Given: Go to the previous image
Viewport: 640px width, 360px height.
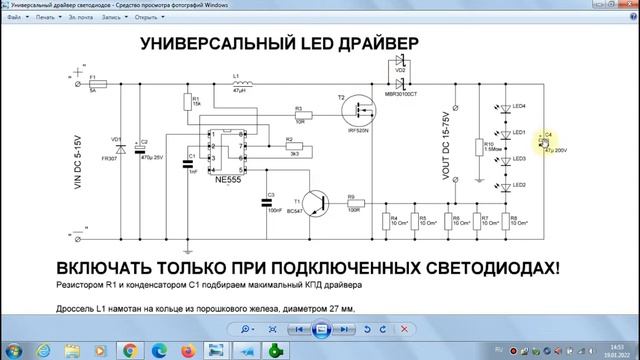Looking at the screenshot, I should coord(299,329).
